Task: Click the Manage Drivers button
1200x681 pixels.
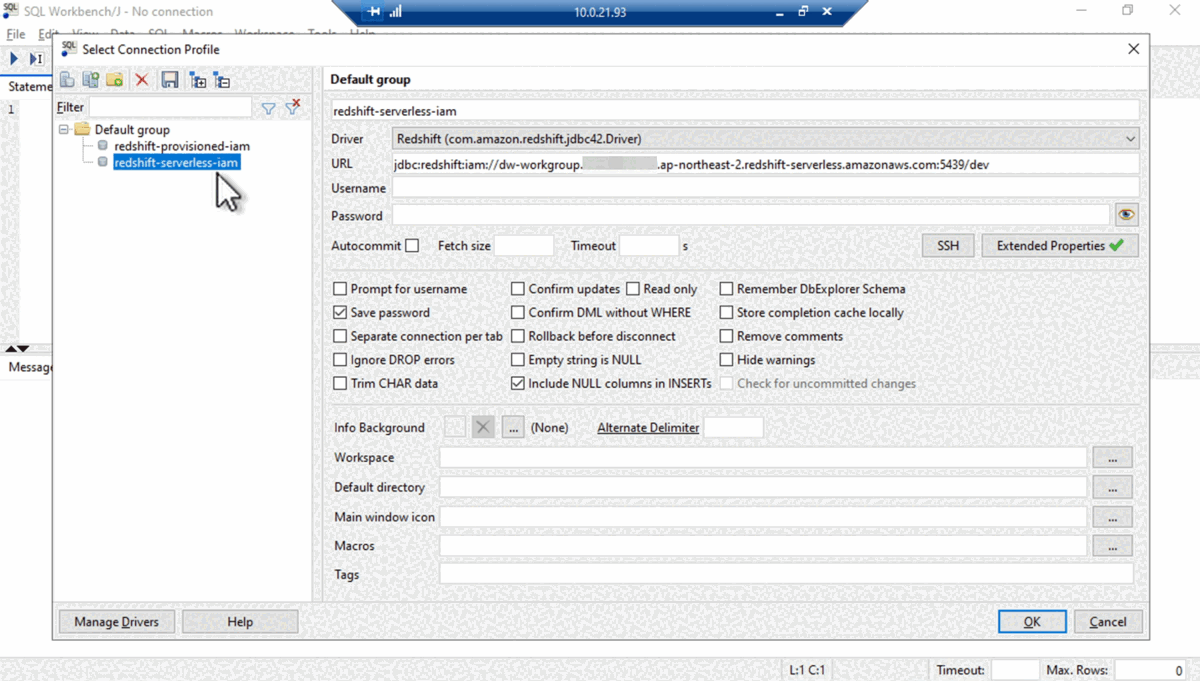Action: pyautogui.click(x=116, y=622)
